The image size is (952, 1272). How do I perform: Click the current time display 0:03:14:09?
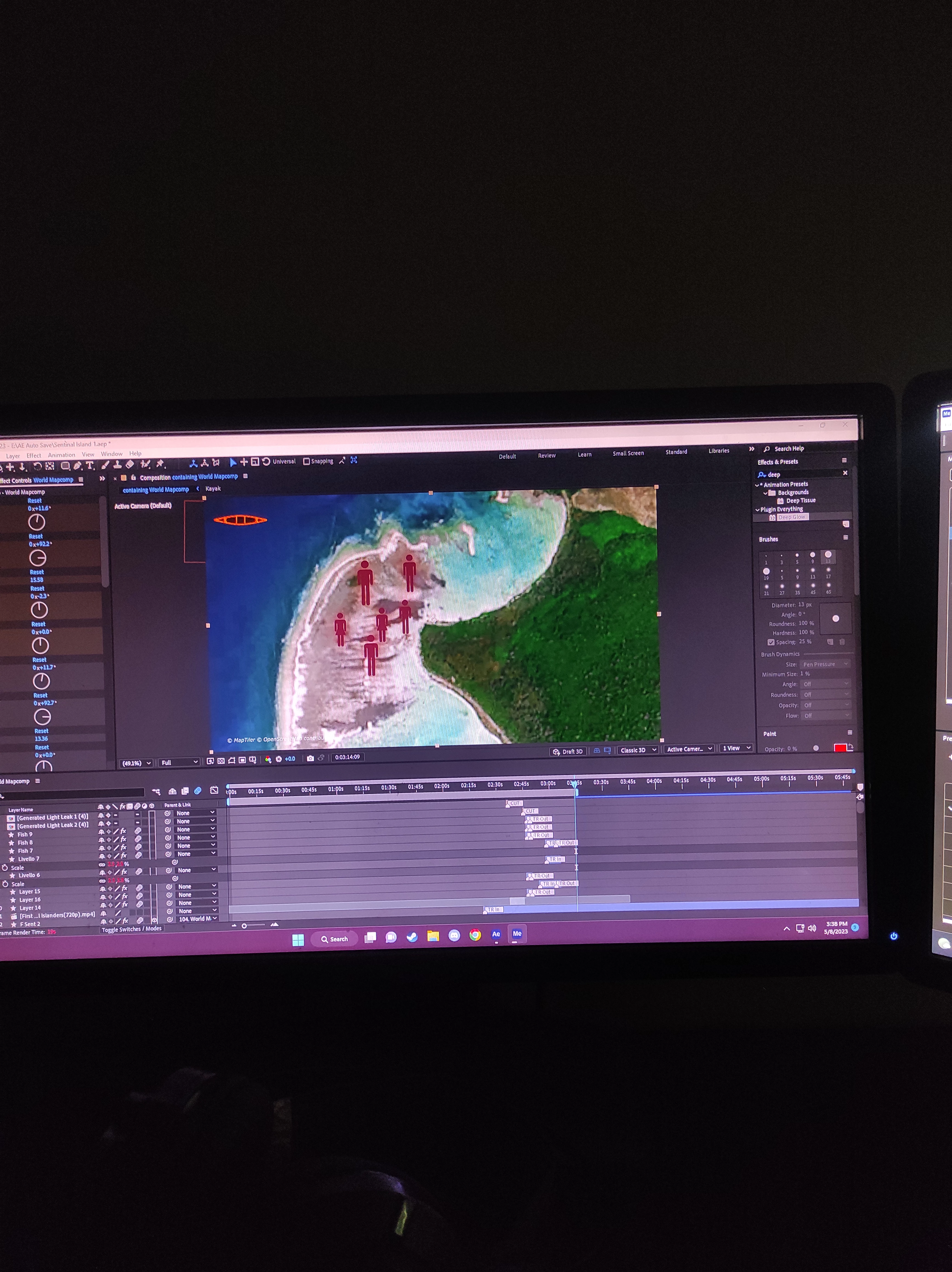pos(347,757)
